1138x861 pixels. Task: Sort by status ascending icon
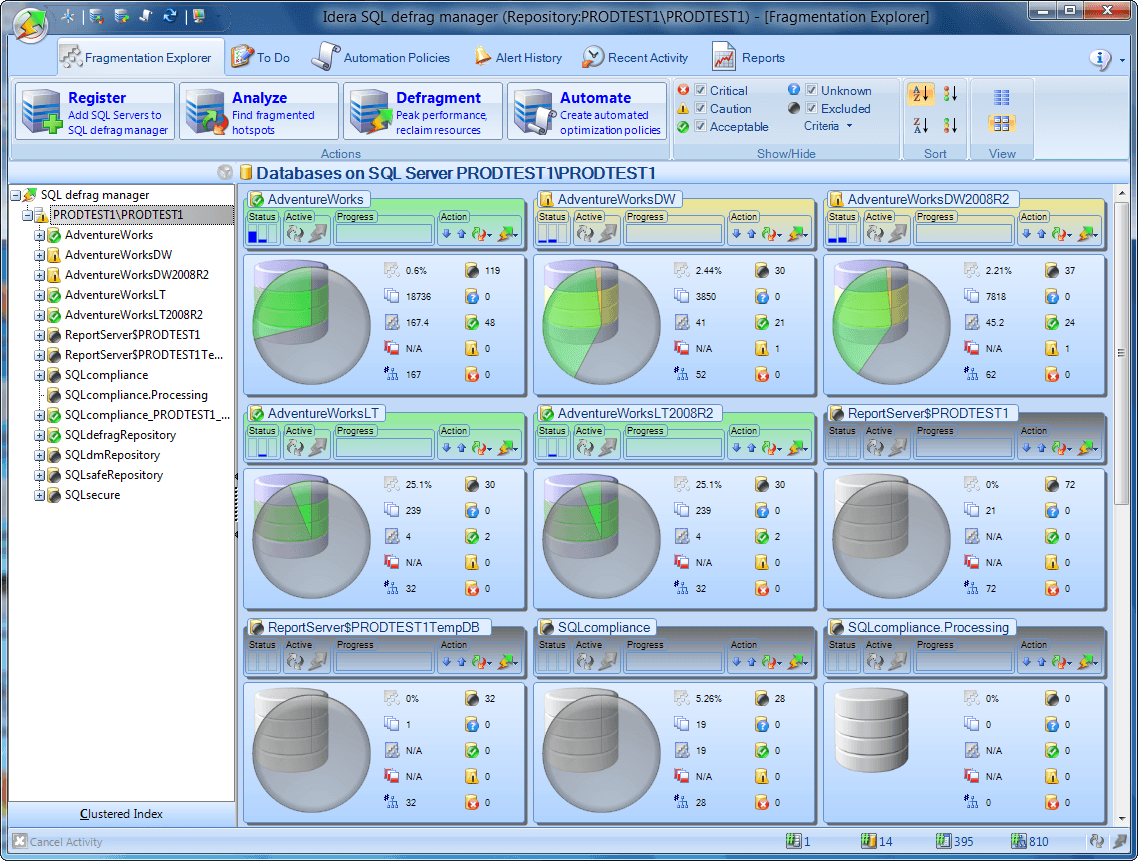click(x=950, y=93)
